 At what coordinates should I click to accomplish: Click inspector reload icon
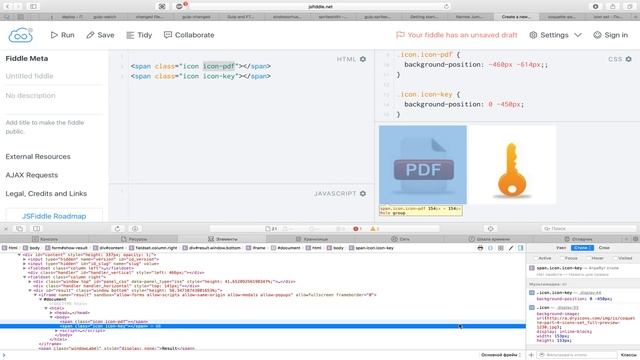(x=118, y=229)
